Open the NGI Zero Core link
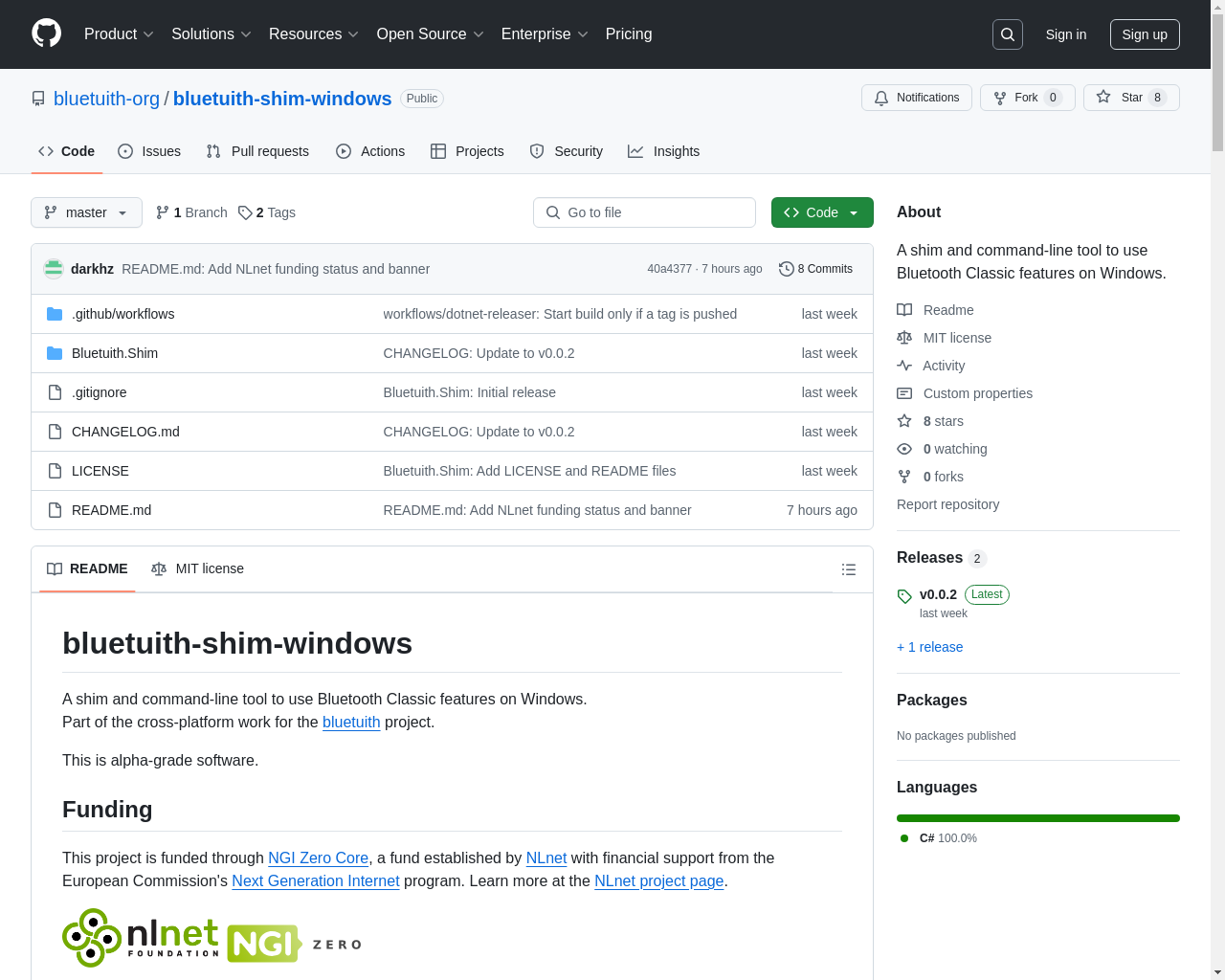Viewport: 1225px width, 980px height. (x=318, y=857)
